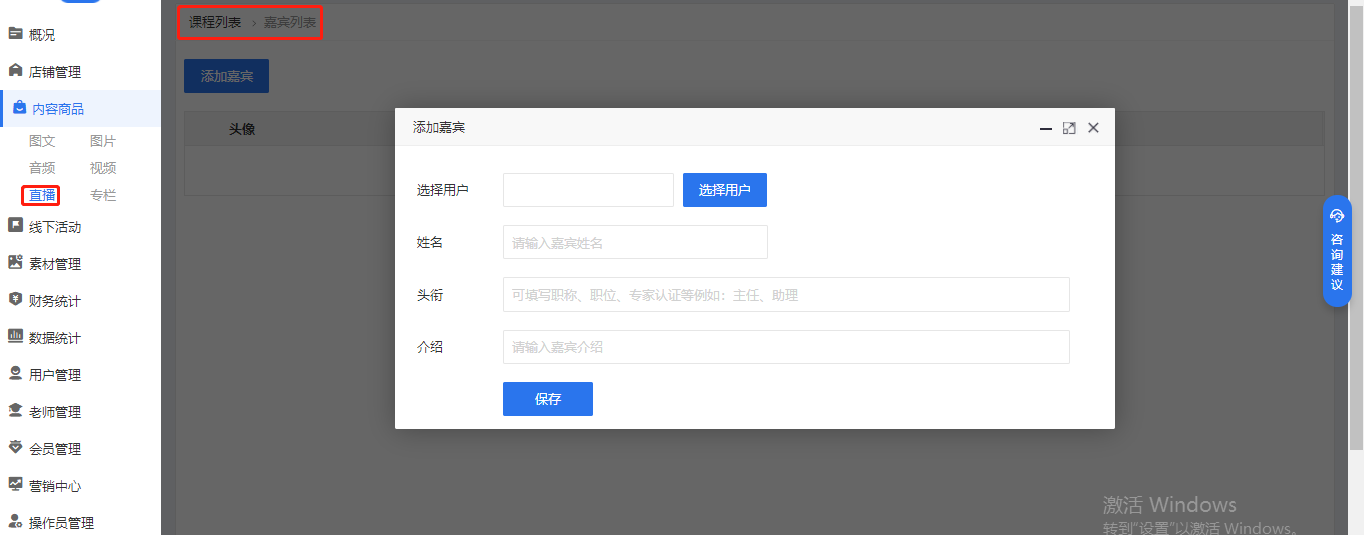
Task: Click the 选择用户 text field
Action: click(x=588, y=190)
